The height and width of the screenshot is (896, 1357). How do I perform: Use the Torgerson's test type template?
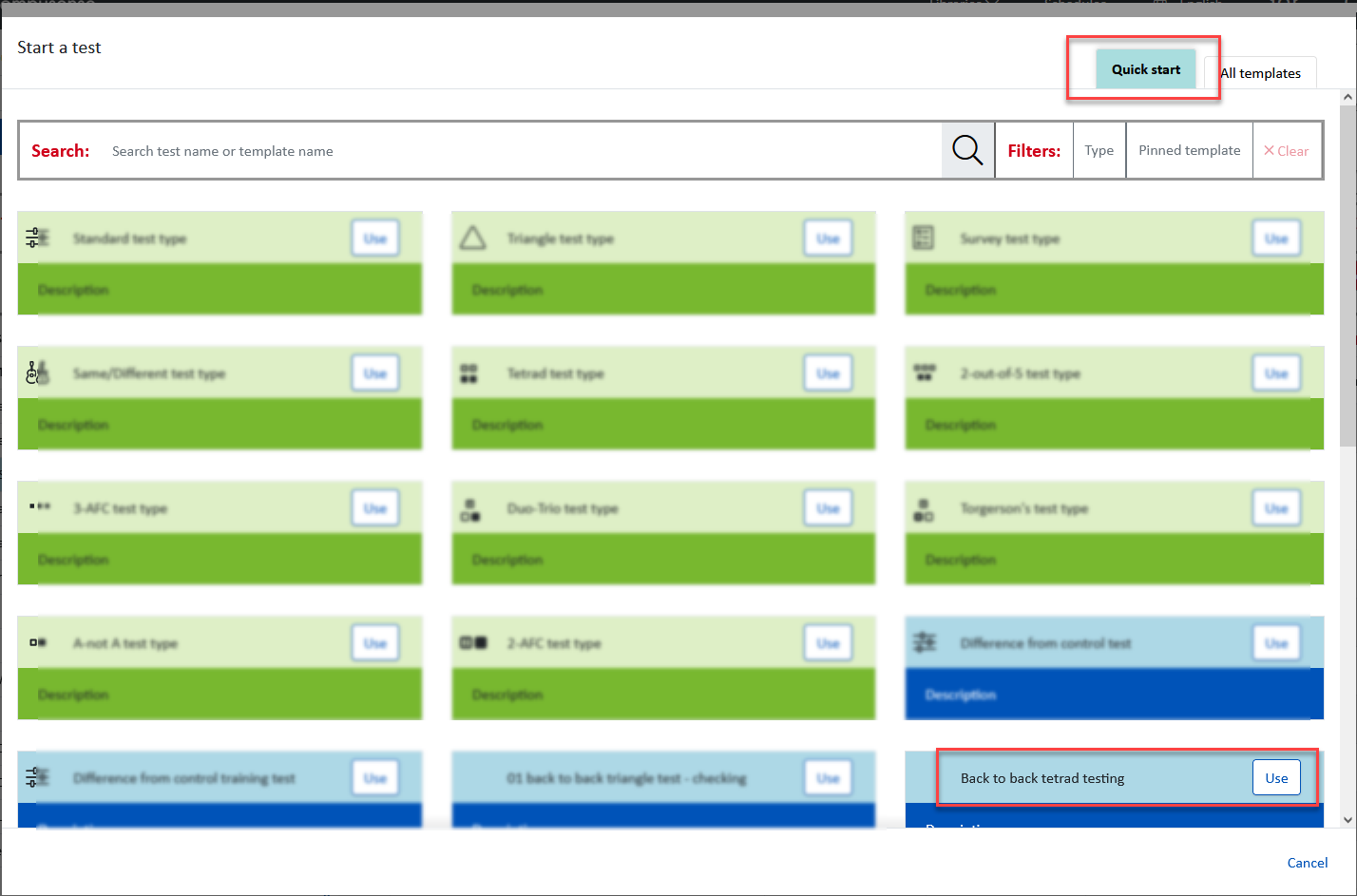pos(1275,508)
